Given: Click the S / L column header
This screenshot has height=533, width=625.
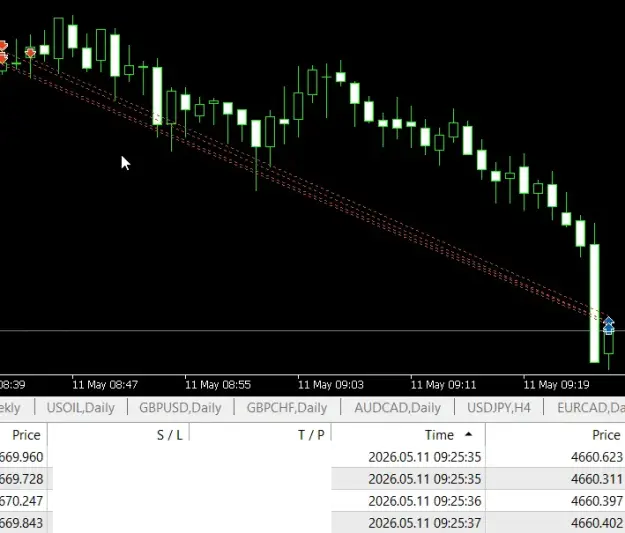Looking at the screenshot, I should [x=170, y=435].
